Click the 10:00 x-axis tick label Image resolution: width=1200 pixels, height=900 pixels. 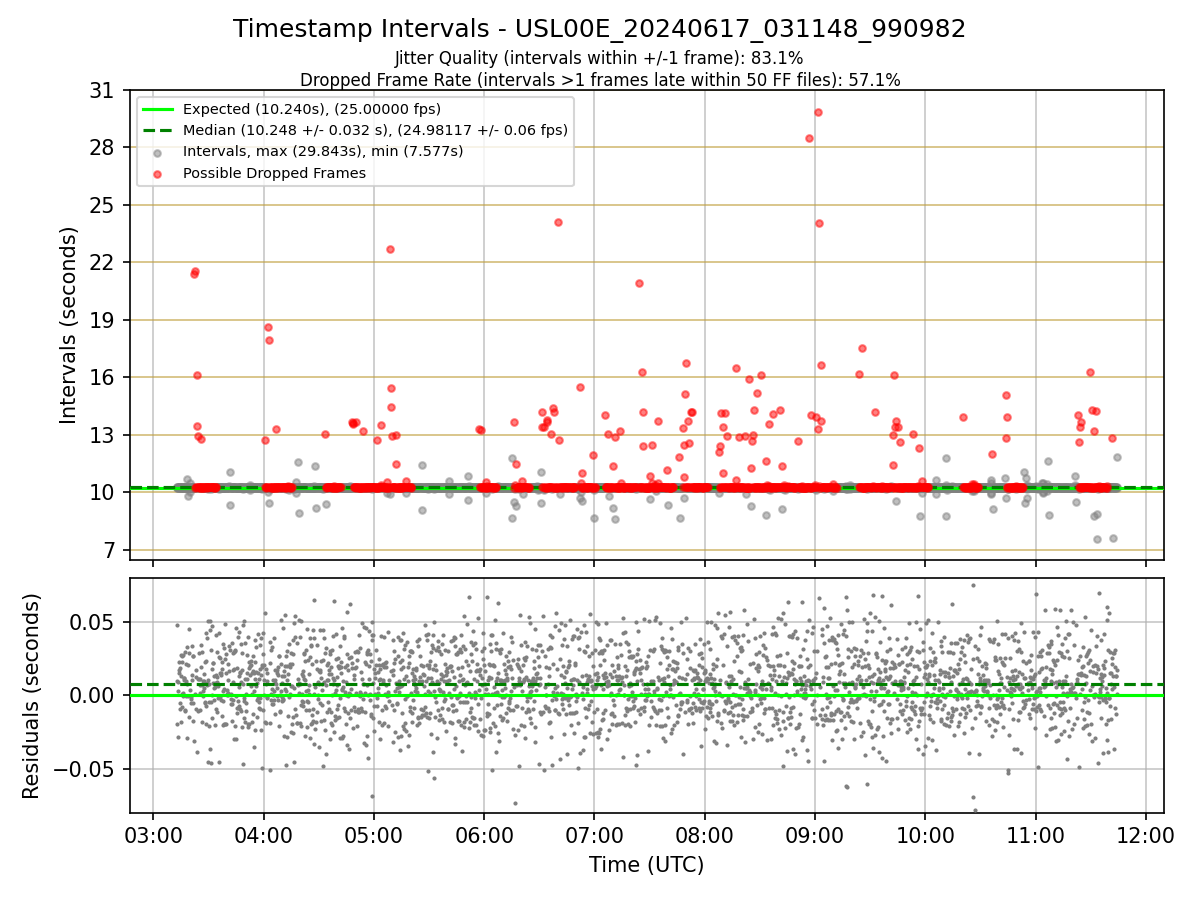click(925, 834)
